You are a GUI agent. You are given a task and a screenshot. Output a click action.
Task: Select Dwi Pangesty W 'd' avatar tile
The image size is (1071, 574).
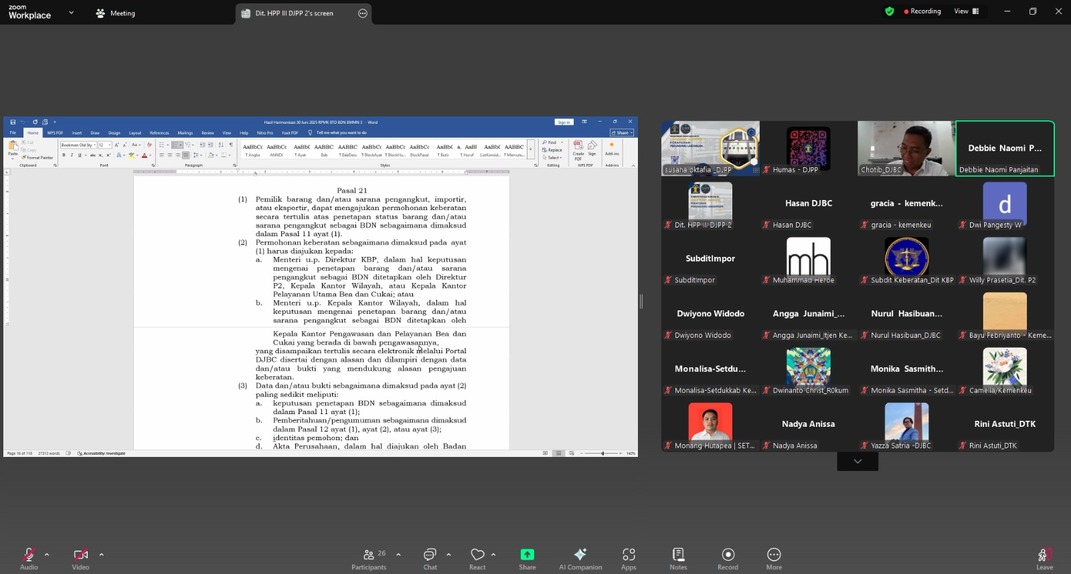tap(1005, 204)
